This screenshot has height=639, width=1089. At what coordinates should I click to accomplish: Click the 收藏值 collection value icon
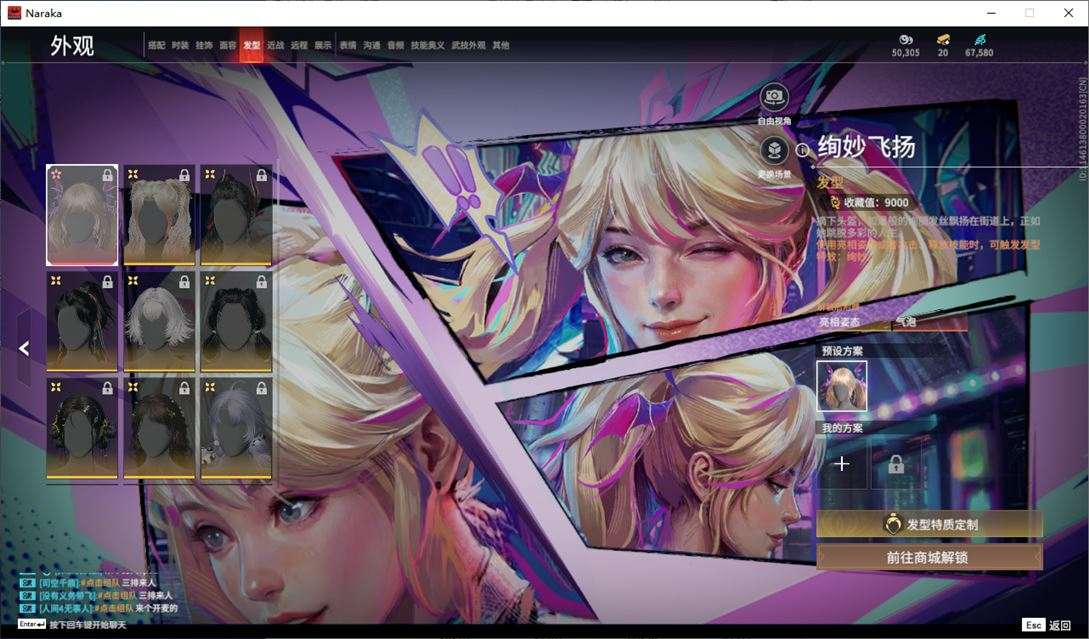click(835, 202)
